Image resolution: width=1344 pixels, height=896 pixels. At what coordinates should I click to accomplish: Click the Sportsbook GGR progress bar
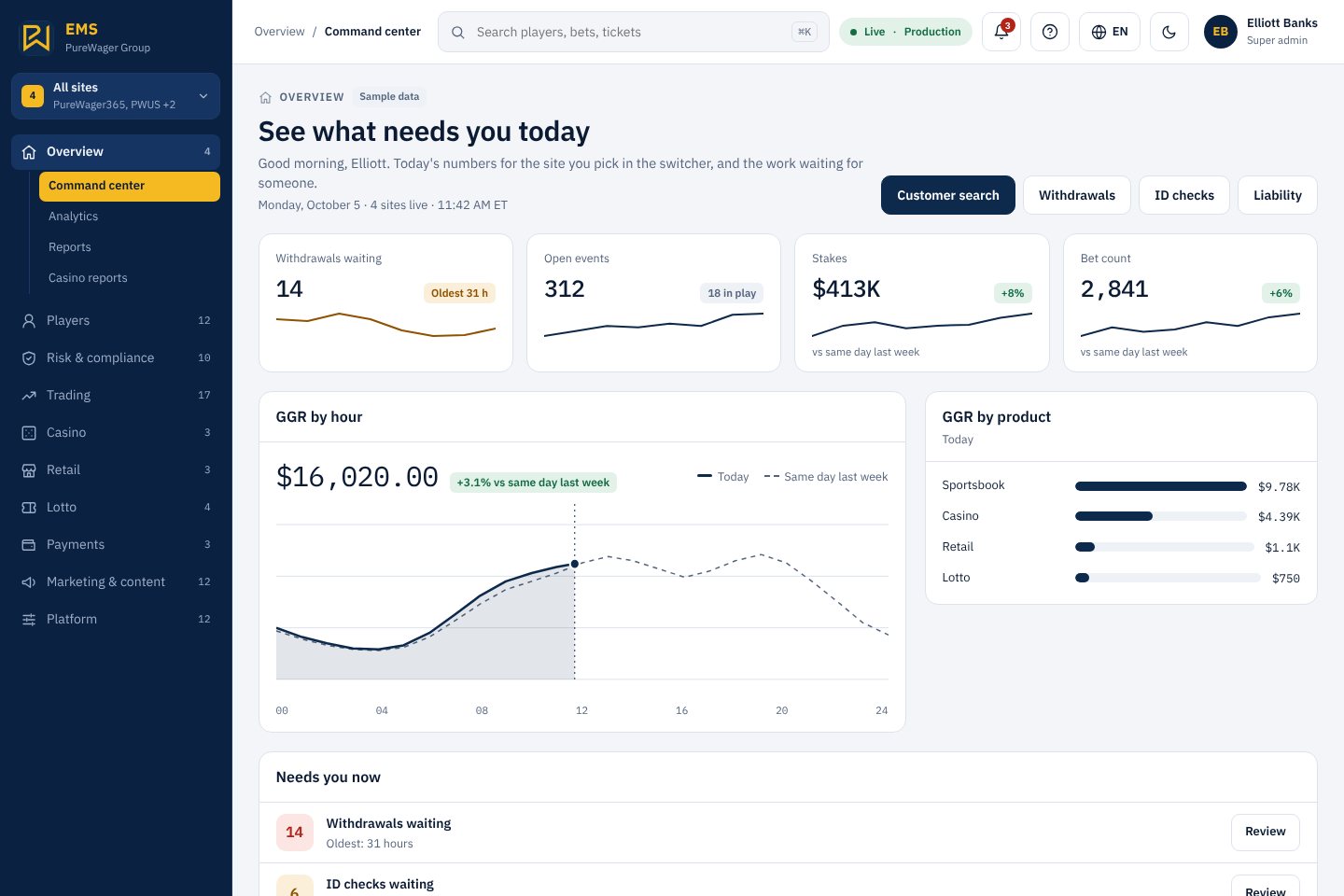pyautogui.click(x=1161, y=486)
